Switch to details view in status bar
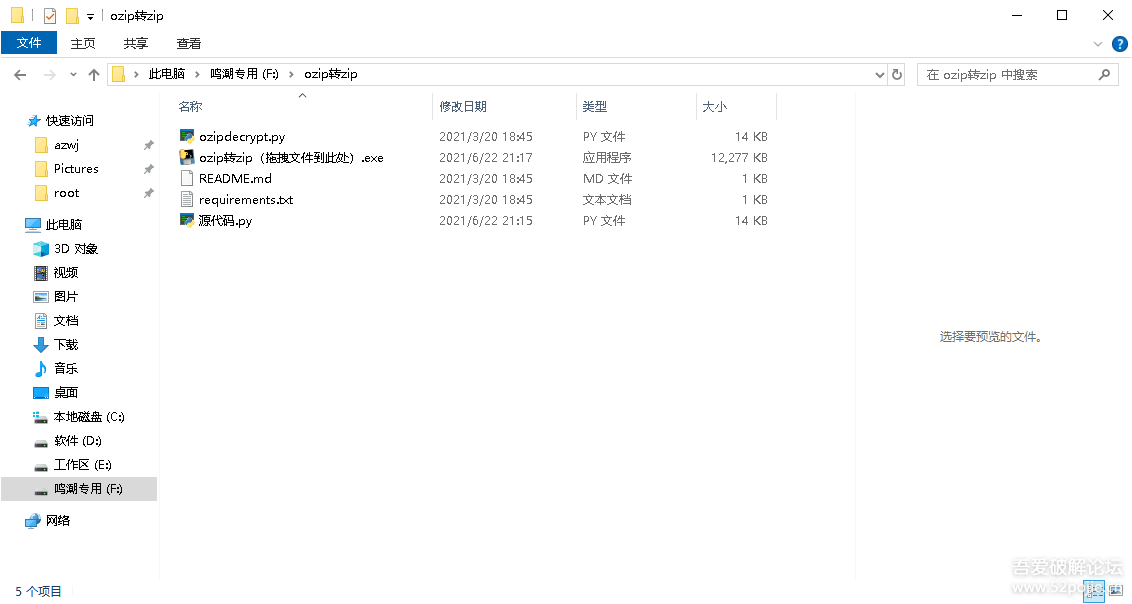 click(1094, 591)
